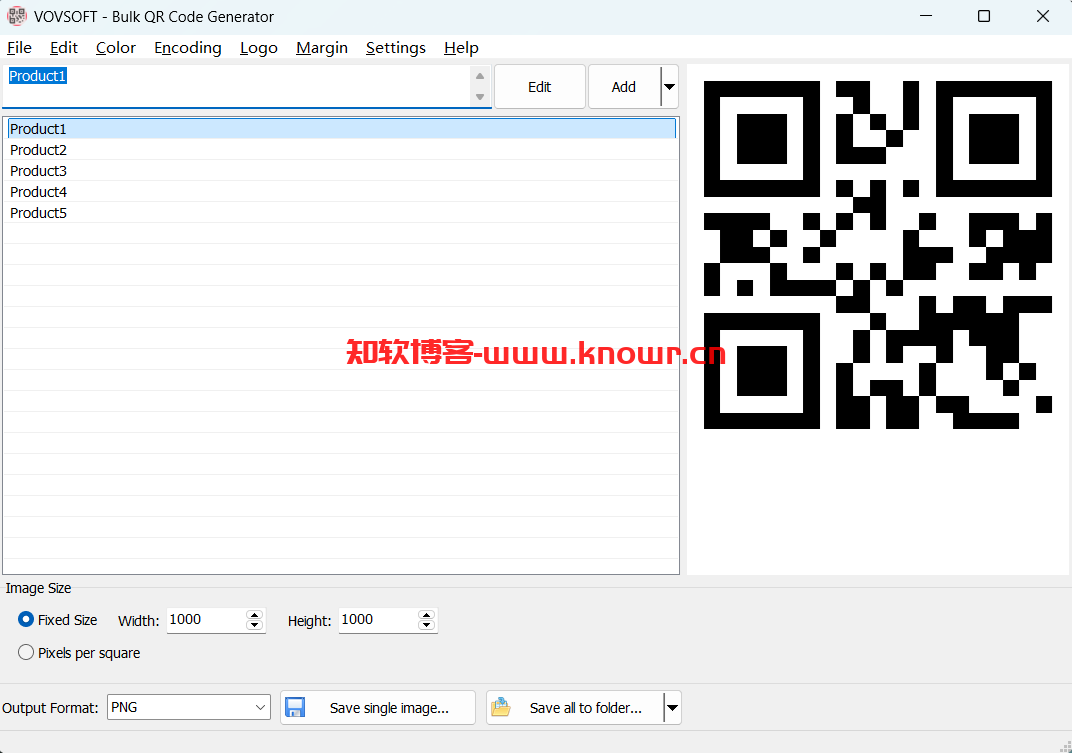Maximize the Bulk QR Code Generator window
Screen dimensions: 1072x753
tap(984, 16)
